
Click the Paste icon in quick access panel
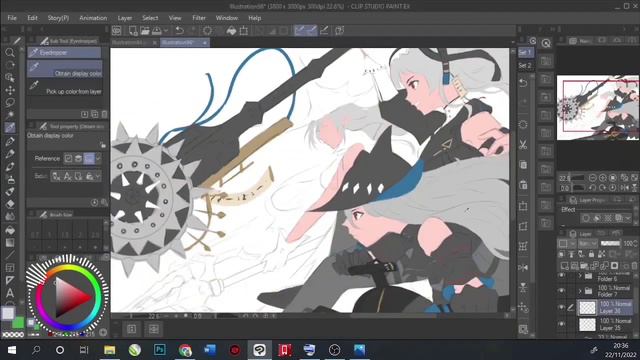coord(523,185)
